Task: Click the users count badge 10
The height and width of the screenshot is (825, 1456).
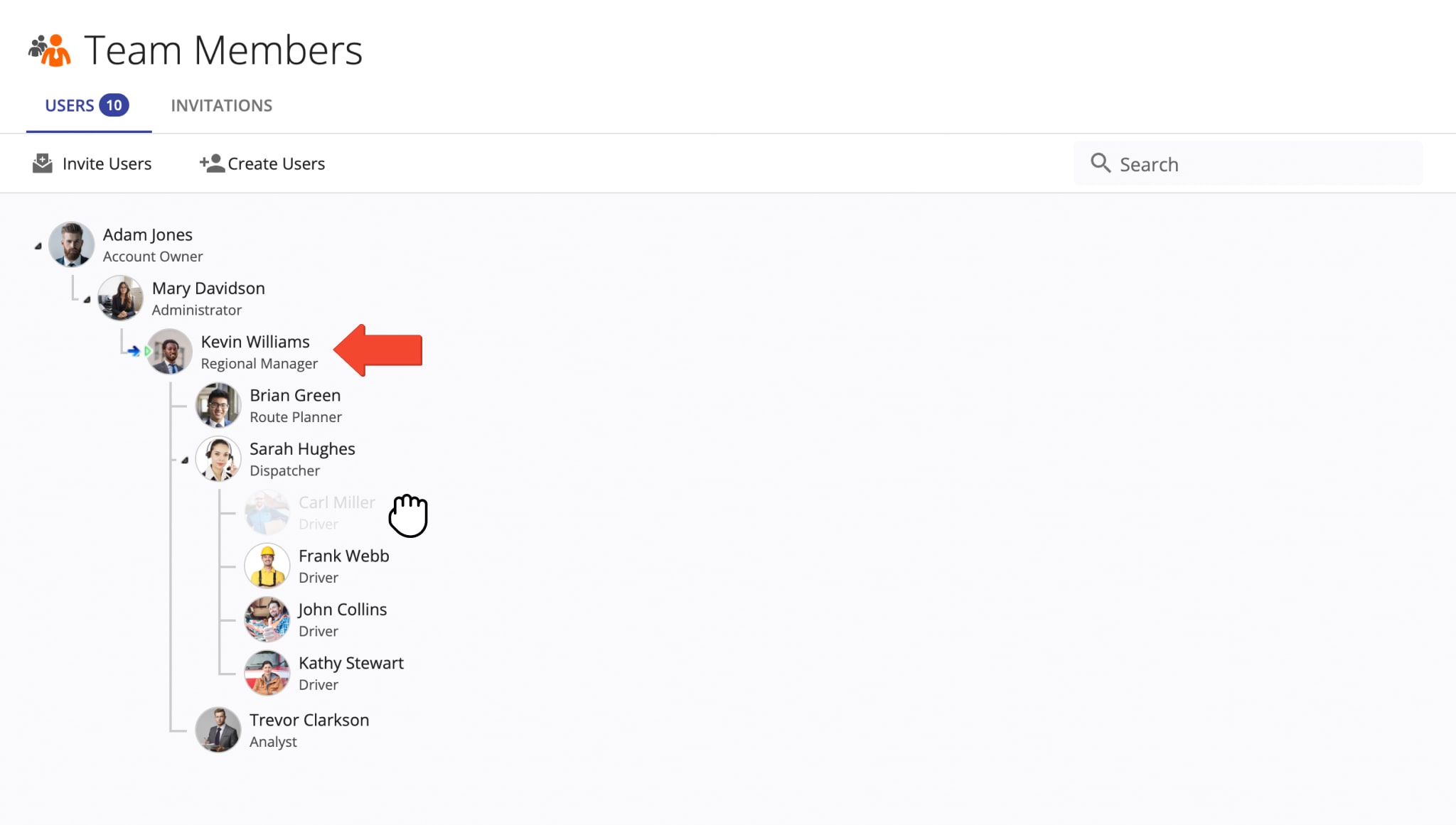Action: pos(114,105)
